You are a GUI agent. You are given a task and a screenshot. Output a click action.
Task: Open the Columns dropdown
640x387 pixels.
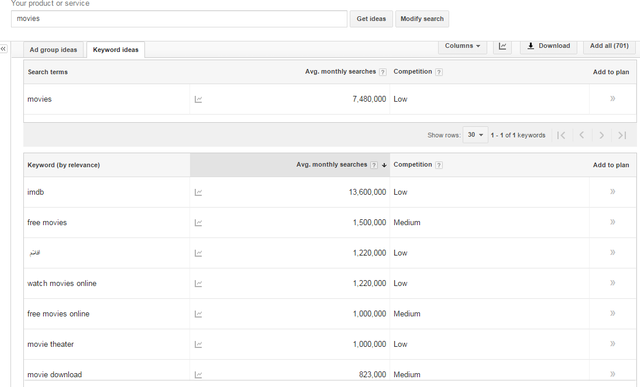(x=462, y=46)
